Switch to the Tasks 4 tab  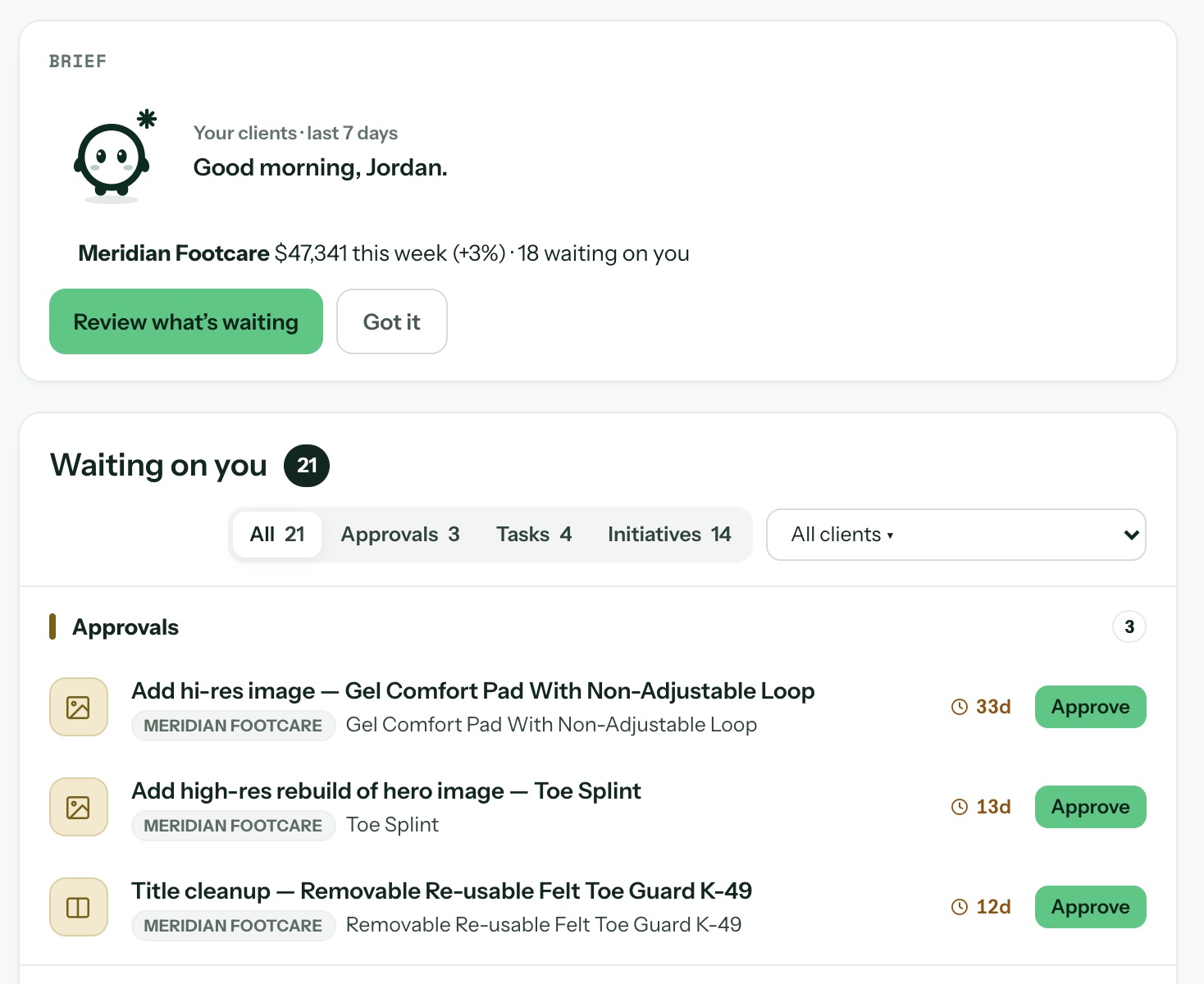(x=534, y=535)
